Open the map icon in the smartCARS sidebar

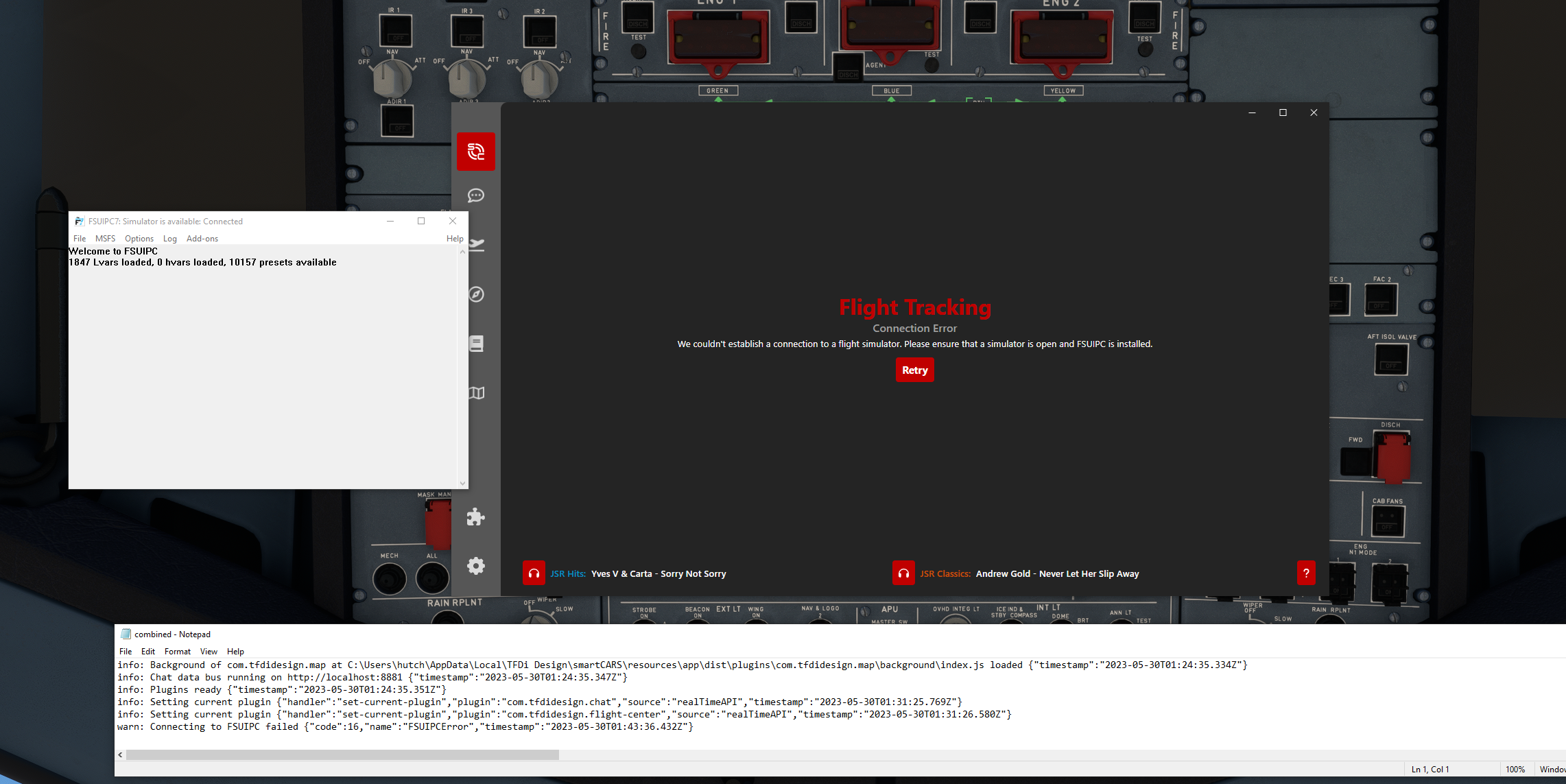coord(475,393)
